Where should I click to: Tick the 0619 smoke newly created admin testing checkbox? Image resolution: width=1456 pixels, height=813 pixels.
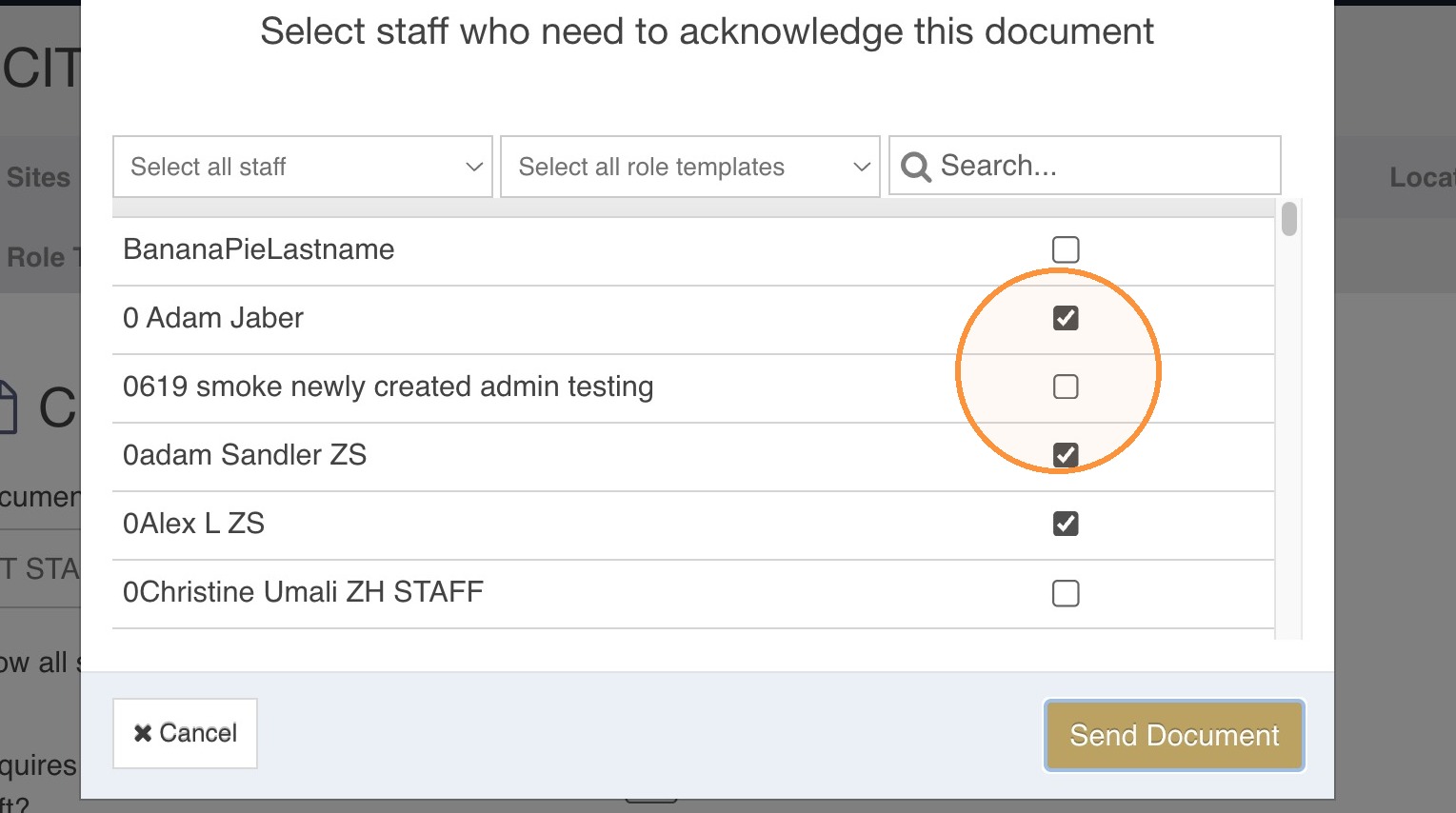pos(1066,387)
